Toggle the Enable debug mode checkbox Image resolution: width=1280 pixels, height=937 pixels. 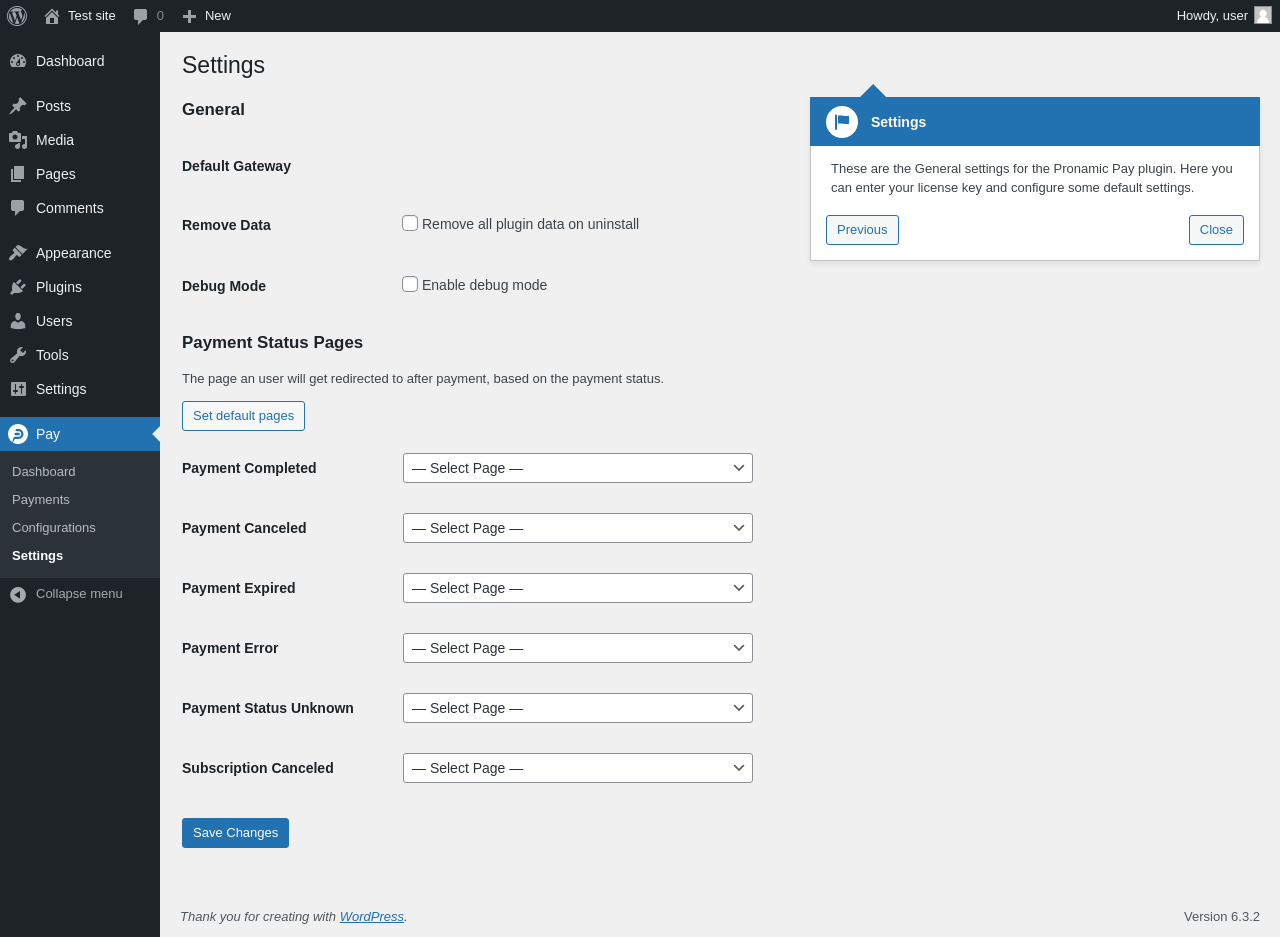[x=410, y=284]
